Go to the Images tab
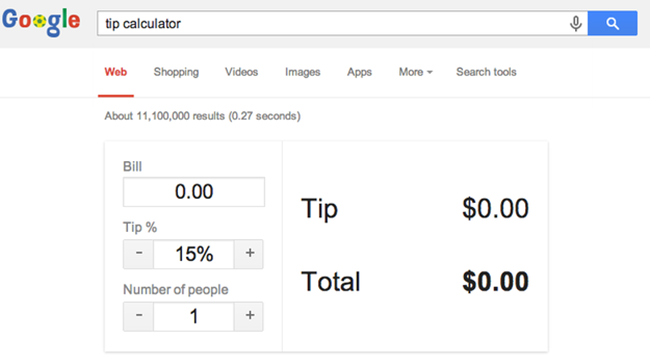 click(x=303, y=72)
